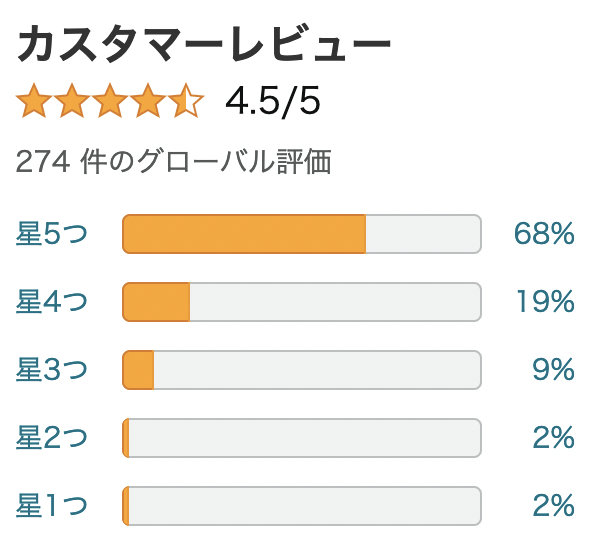Screen dimensions: 590x548
Task: Click the 3-star histogram bar
Action: pos(302,370)
